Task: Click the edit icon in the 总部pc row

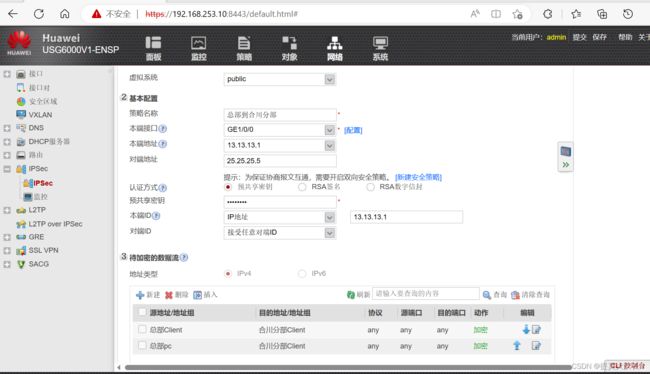Action: pyautogui.click(x=536, y=345)
